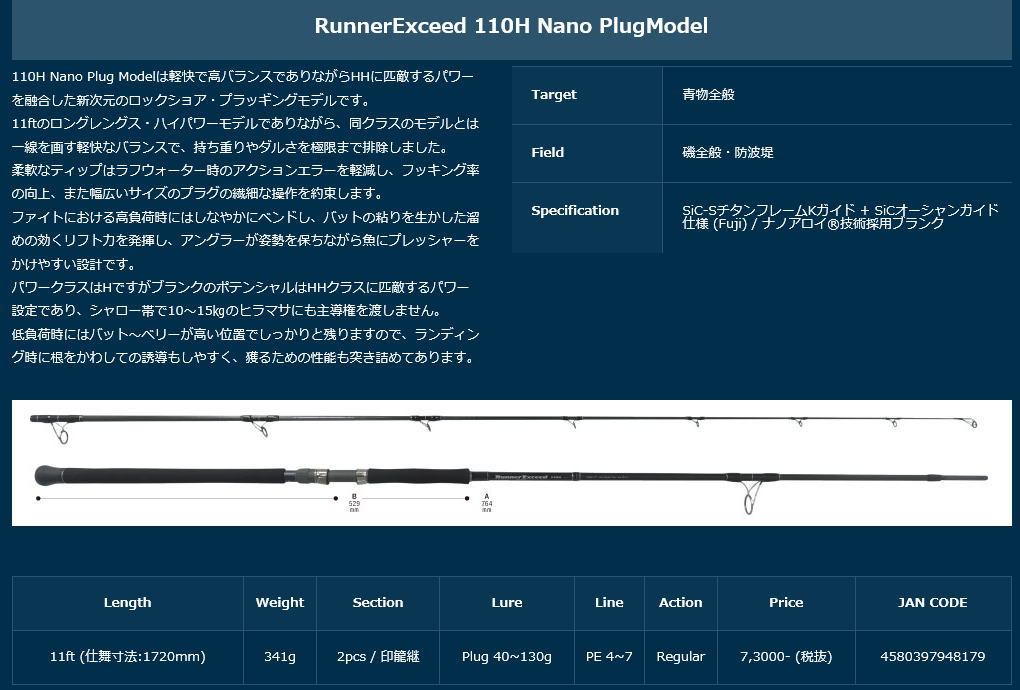
Task: Select the 11ft length specification cell
Action: pyautogui.click(x=127, y=657)
